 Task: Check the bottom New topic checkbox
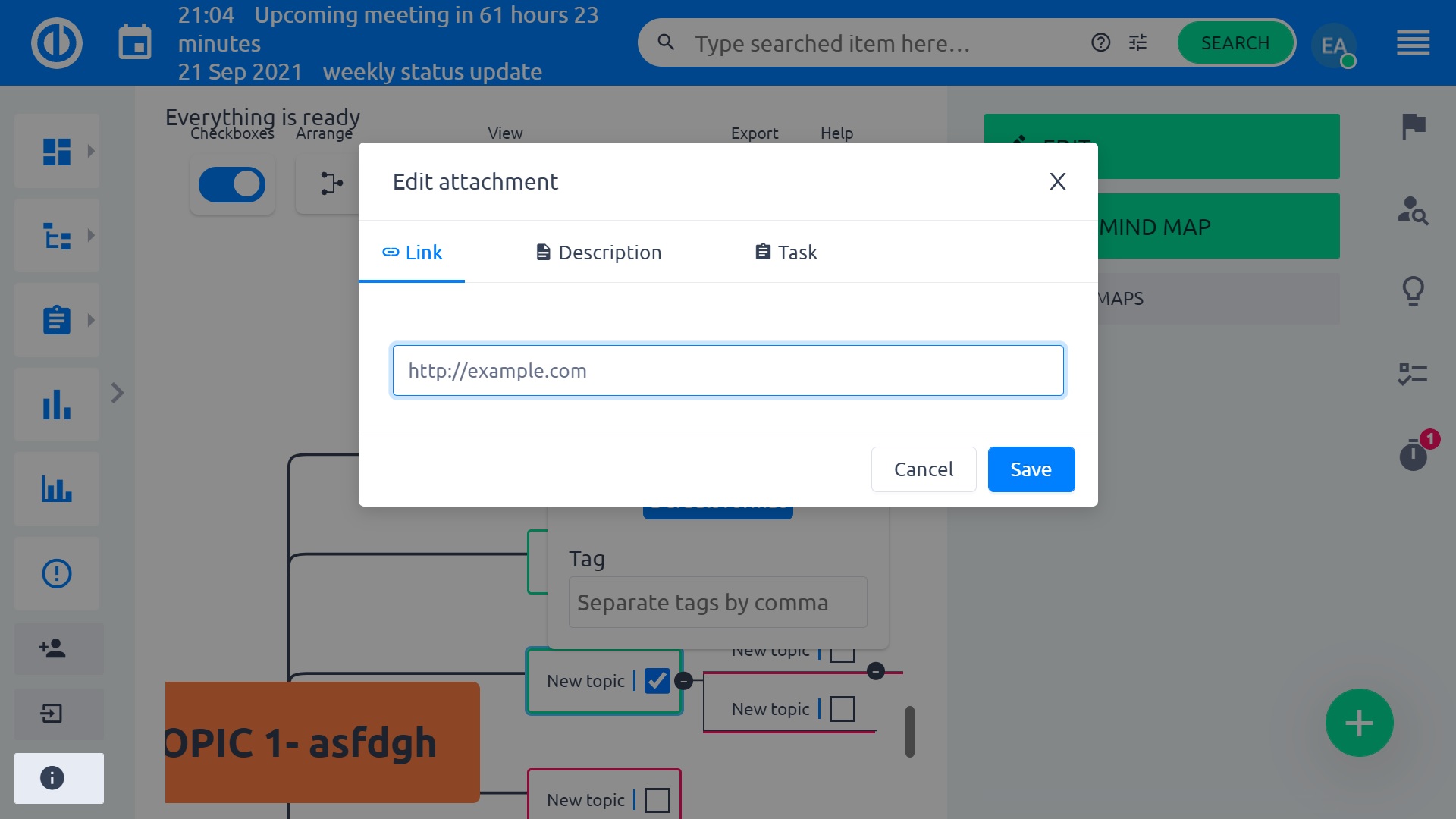(x=657, y=800)
